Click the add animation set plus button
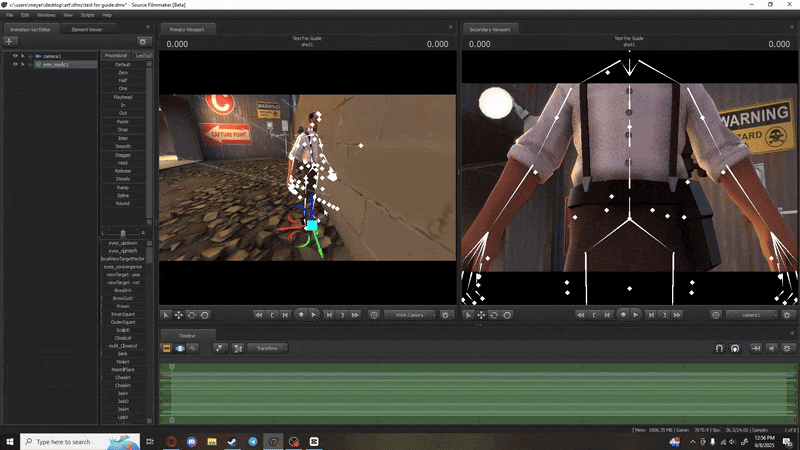The height and width of the screenshot is (450, 800). click(10, 42)
